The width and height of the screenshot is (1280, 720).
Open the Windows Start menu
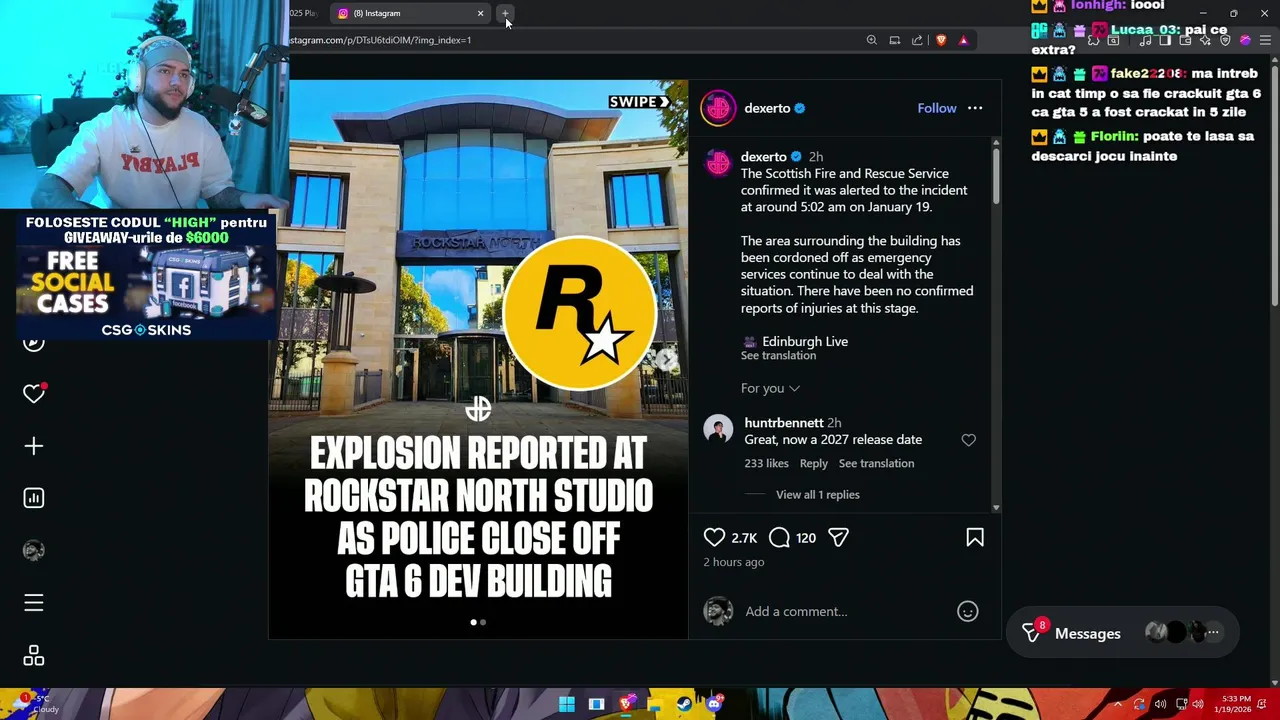click(567, 704)
